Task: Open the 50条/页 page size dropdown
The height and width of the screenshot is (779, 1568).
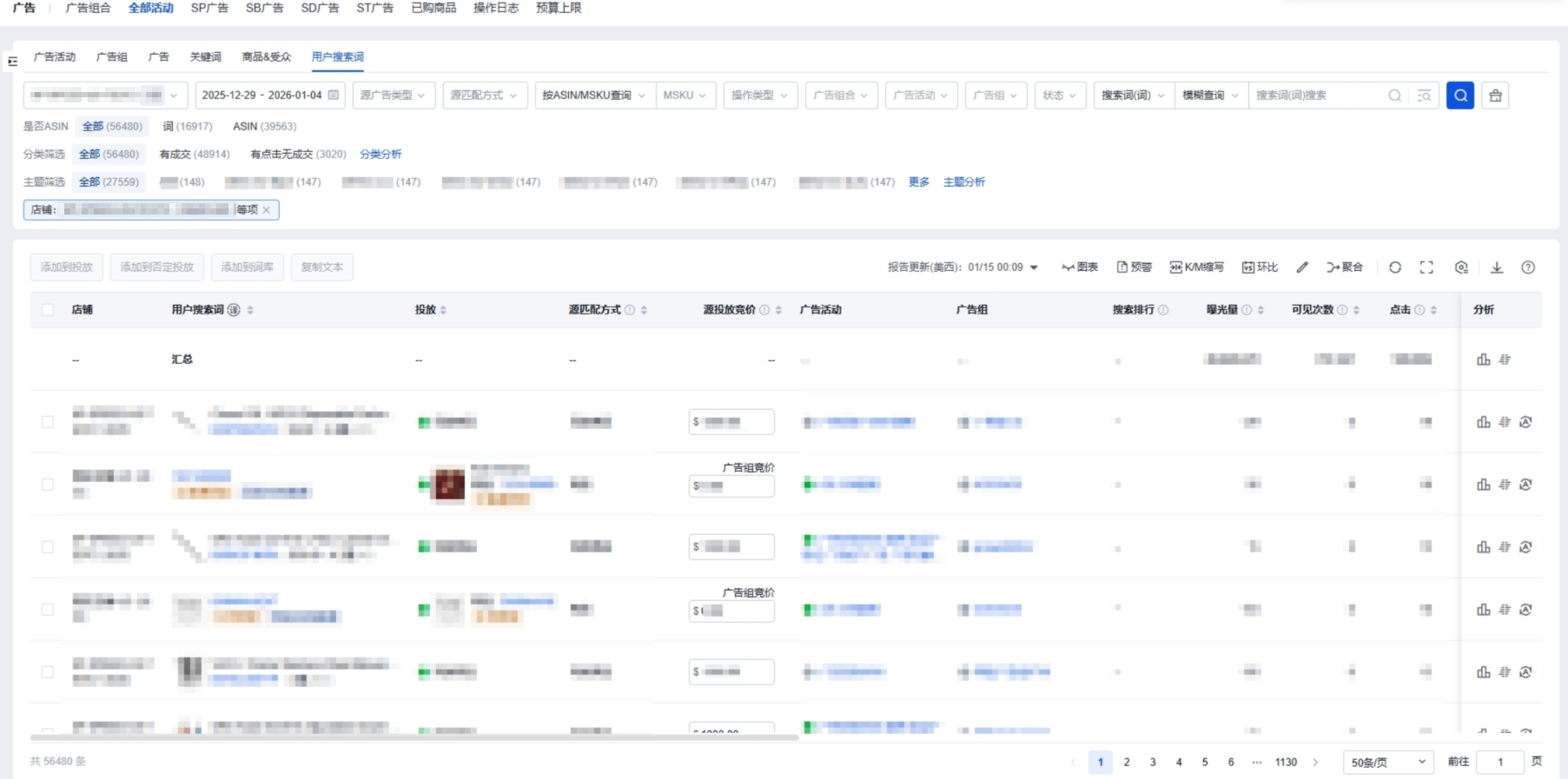Action: [x=1387, y=762]
